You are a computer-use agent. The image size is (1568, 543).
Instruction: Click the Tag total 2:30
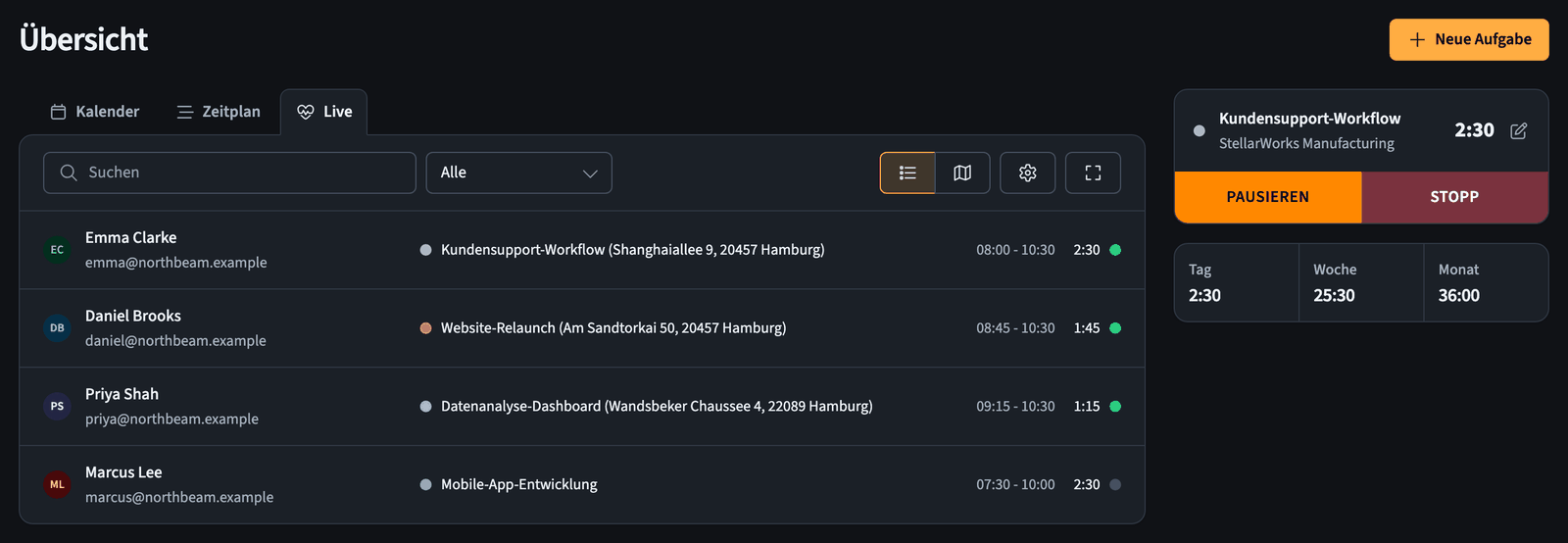pos(1204,295)
